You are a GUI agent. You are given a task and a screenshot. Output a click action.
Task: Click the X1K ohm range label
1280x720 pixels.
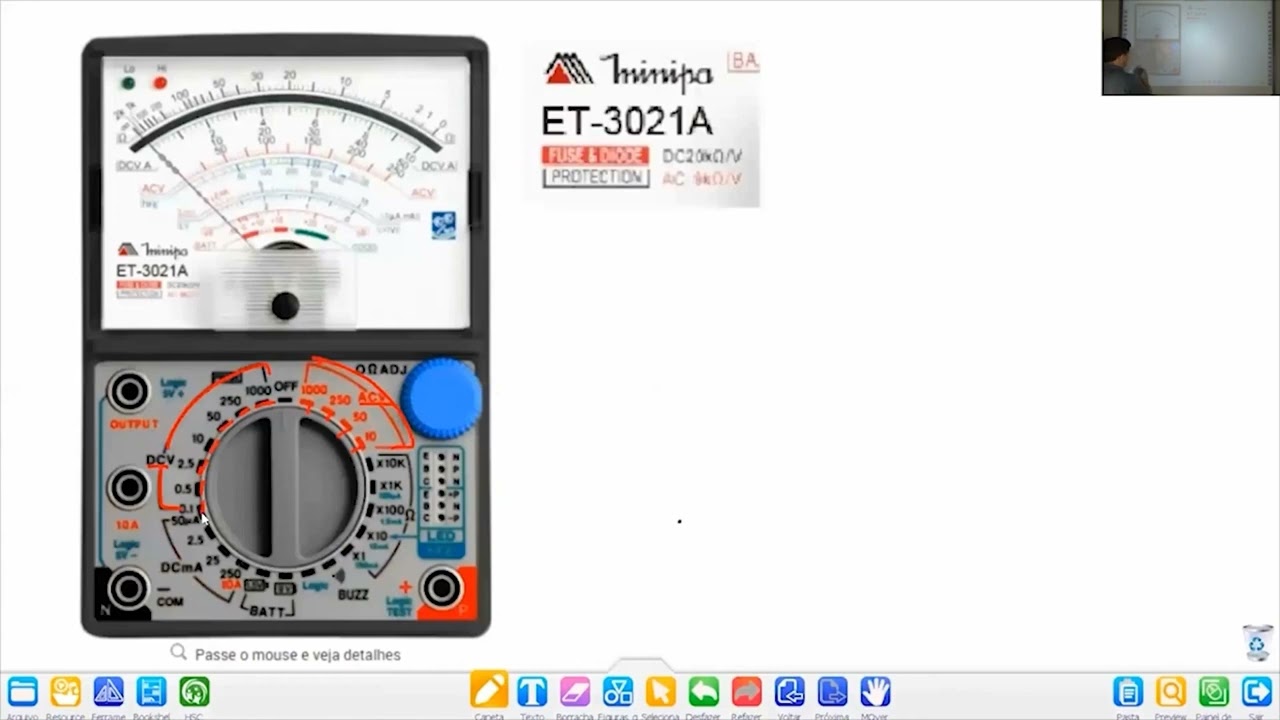coord(390,486)
